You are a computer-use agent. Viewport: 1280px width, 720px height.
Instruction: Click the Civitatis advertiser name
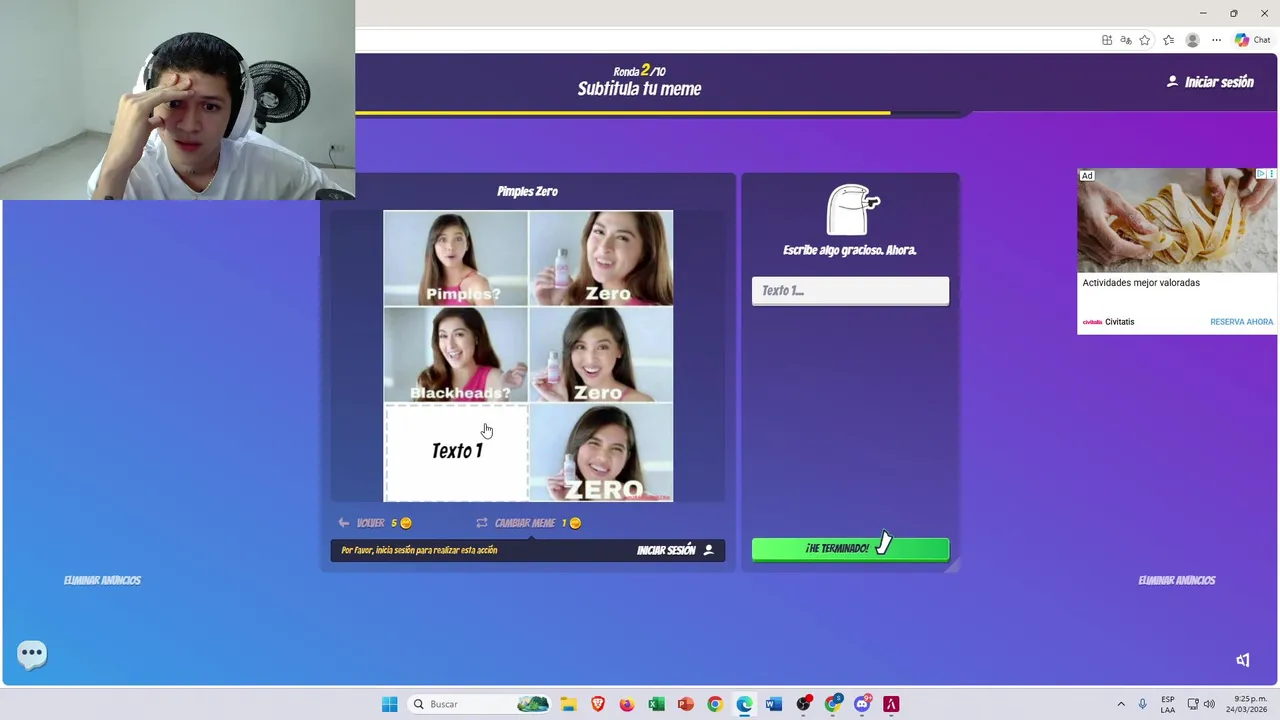point(1119,322)
